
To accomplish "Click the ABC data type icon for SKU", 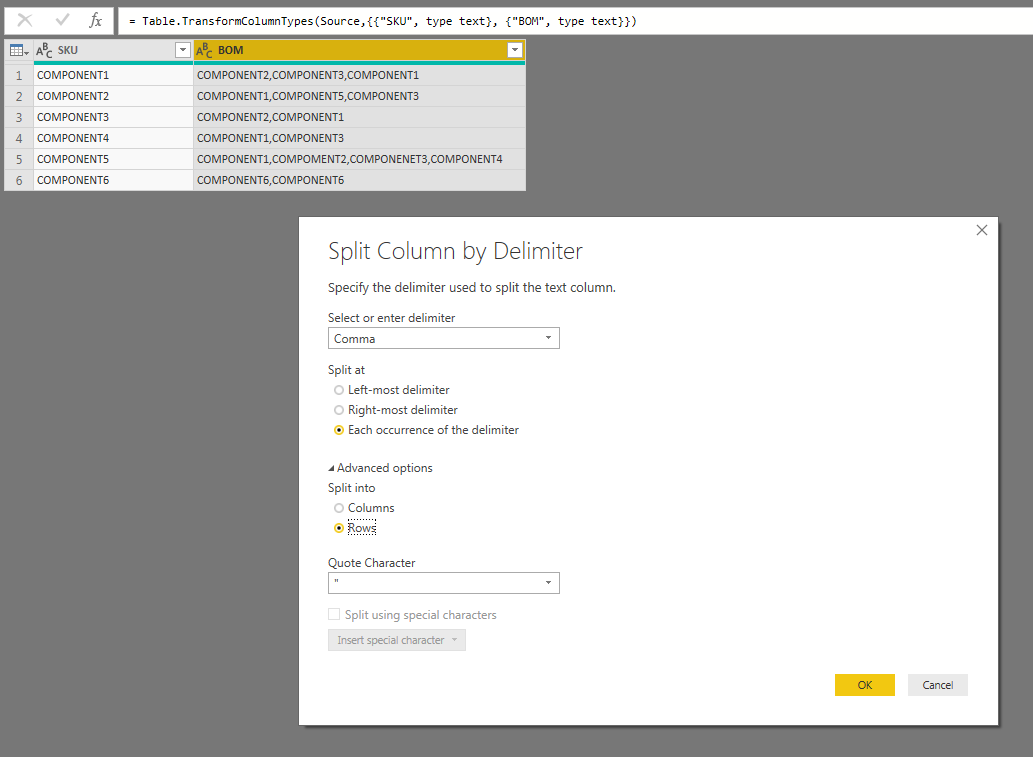I will pyautogui.click(x=44, y=50).
